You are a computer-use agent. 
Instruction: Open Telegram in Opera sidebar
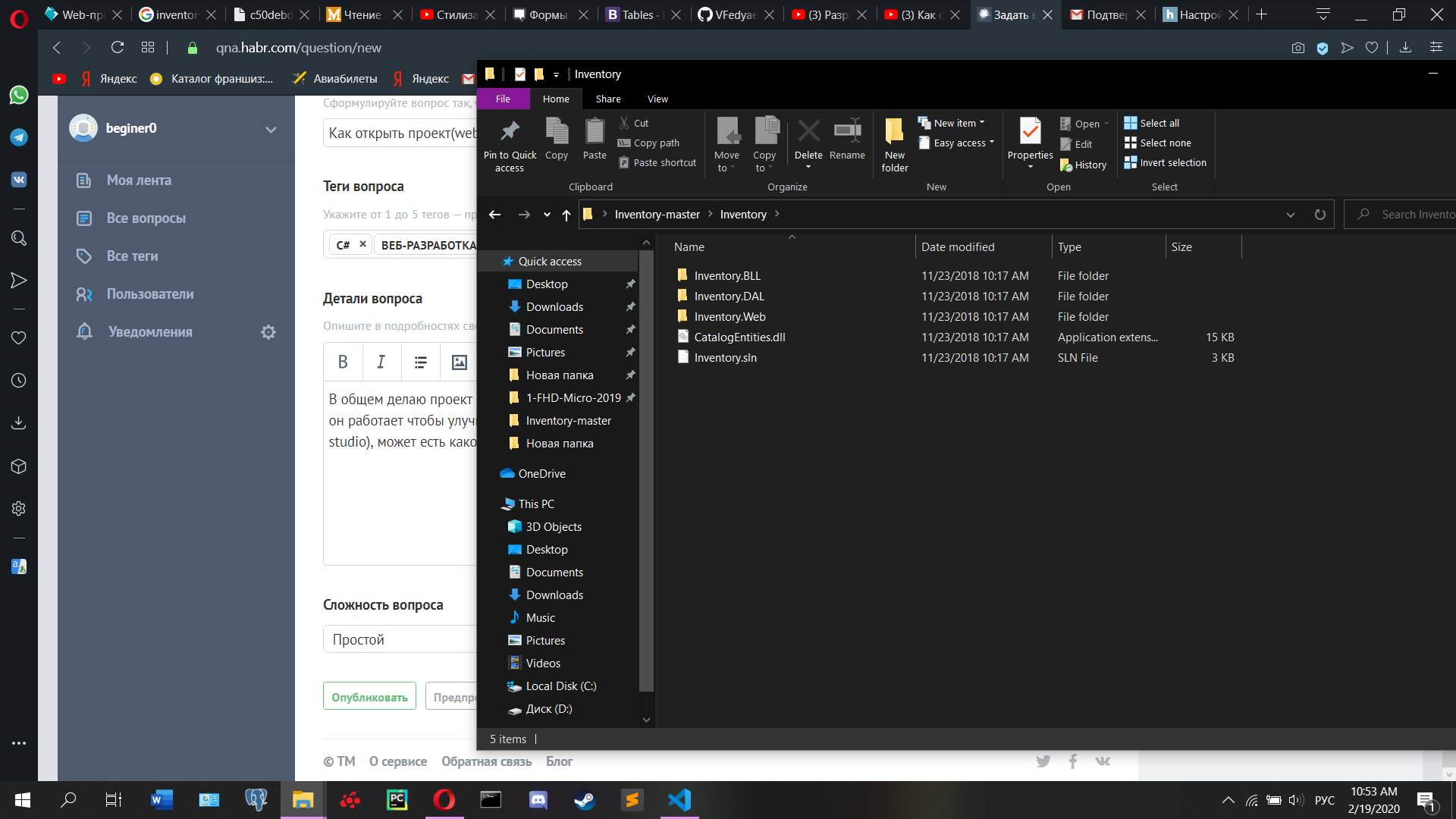19,137
